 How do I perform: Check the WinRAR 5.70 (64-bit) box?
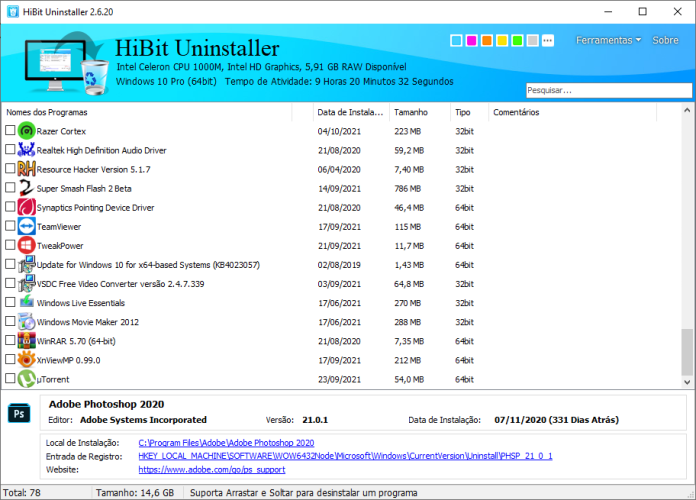pyautogui.click(x=10, y=340)
